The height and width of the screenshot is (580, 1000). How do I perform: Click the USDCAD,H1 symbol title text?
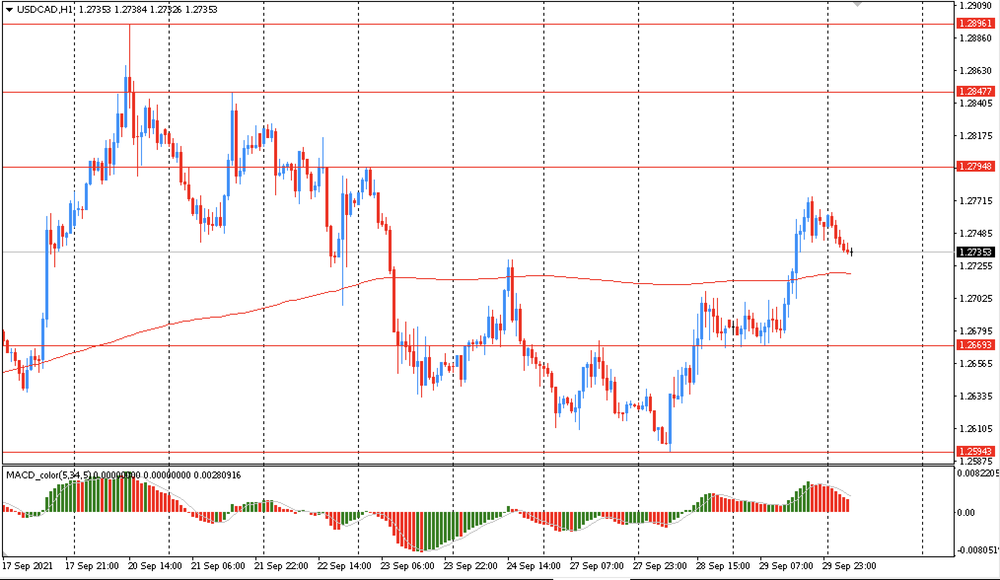click(x=45, y=8)
